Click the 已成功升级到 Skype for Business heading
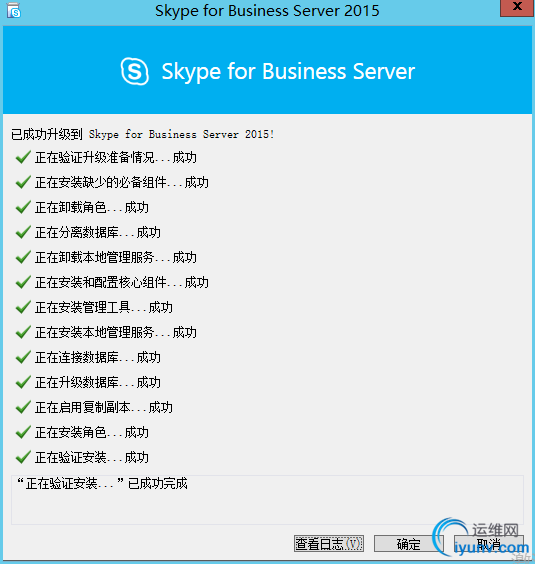This screenshot has height=564, width=535. [x=143, y=134]
